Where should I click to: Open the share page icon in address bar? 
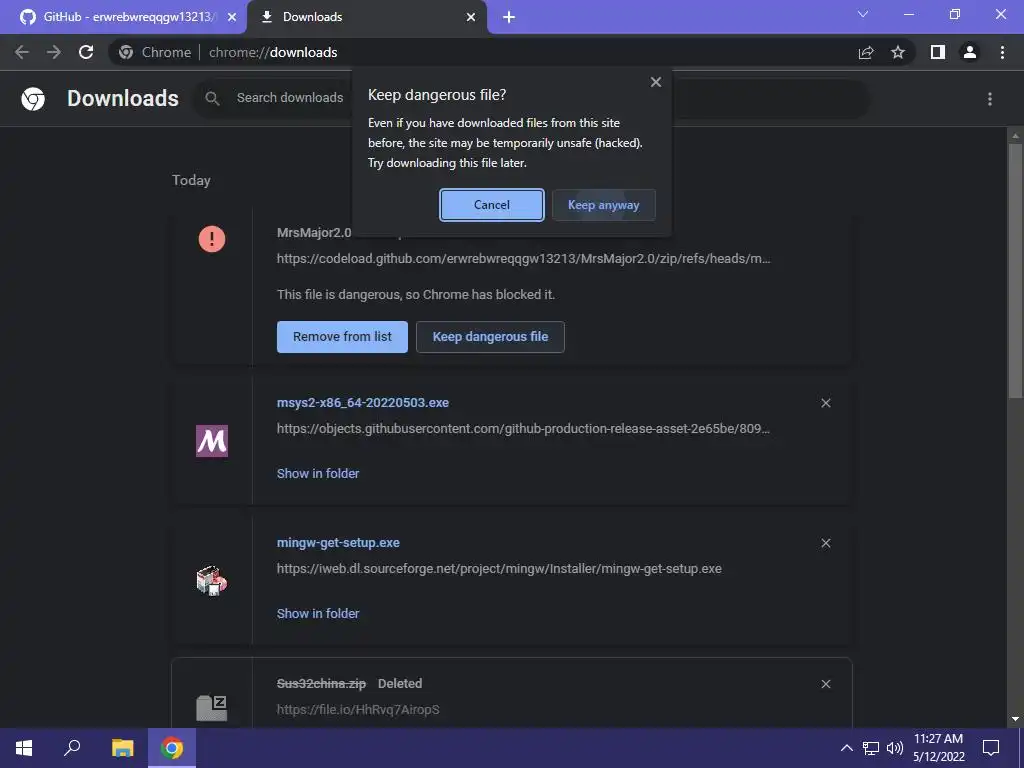(866, 52)
